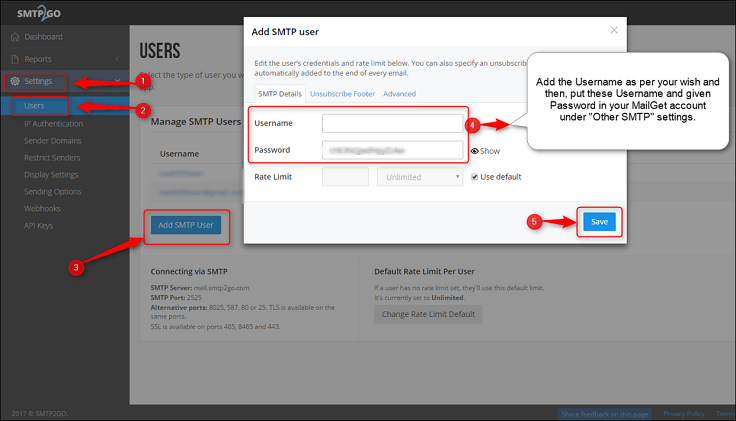
Task: Click the Settings gear icon
Action: 15,81
